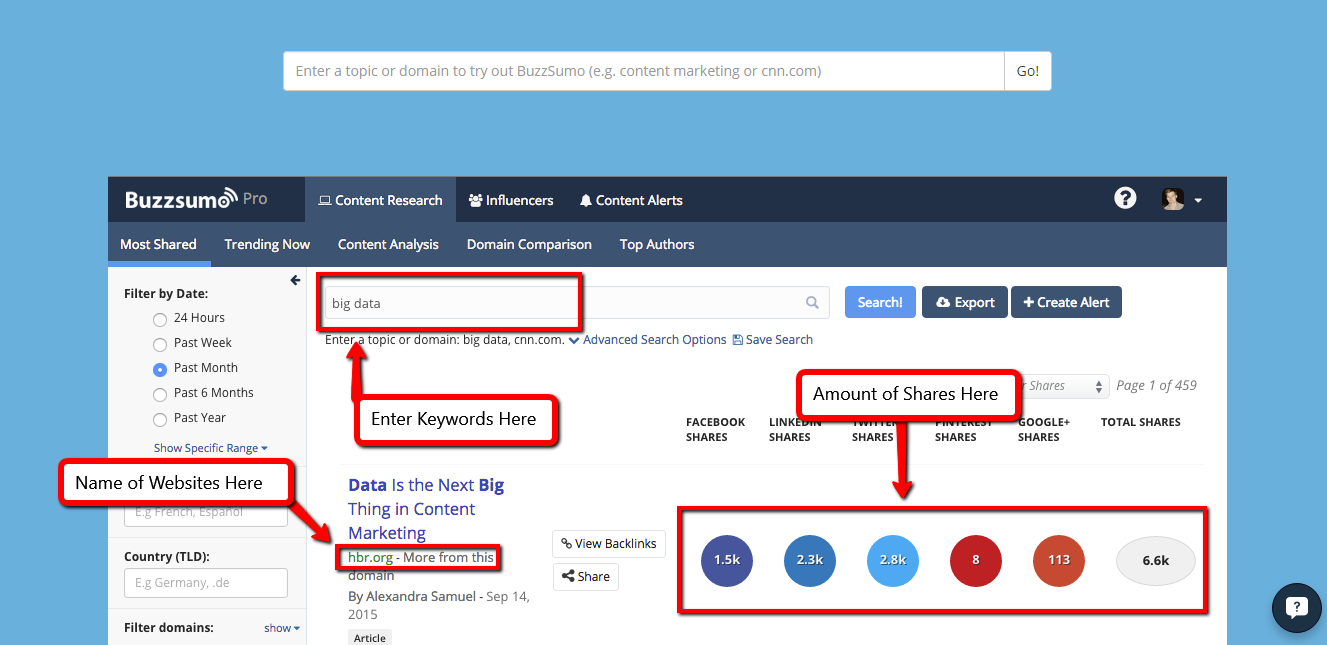Viewport: 1327px width, 645px height.
Task: Click the Article tag label
Action: point(370,638)
